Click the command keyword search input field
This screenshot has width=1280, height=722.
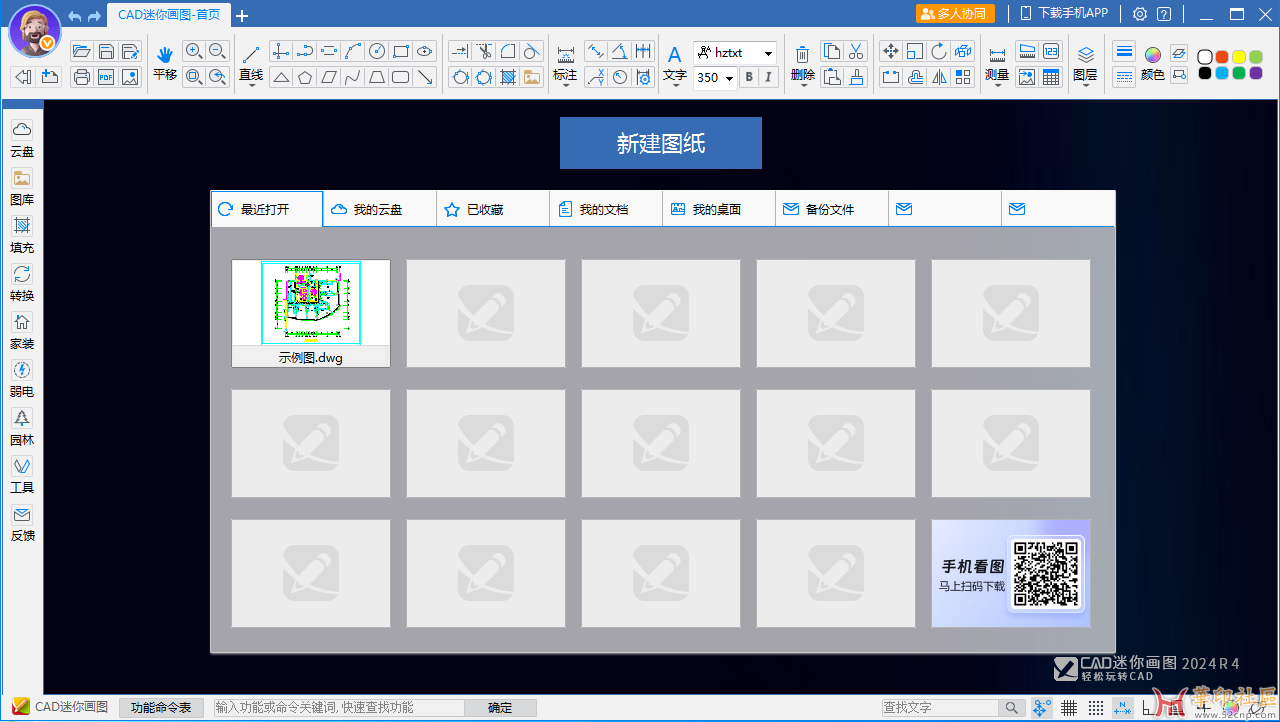pyautogui.click(x=338, y=707)
